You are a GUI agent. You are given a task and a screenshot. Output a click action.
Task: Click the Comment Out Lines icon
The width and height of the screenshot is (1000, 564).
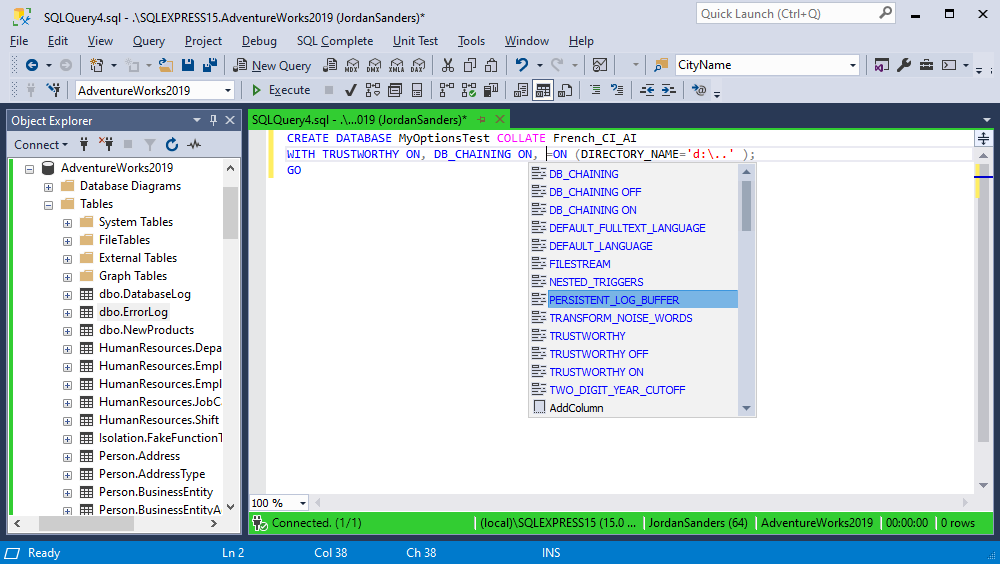(x=594, y=90)
